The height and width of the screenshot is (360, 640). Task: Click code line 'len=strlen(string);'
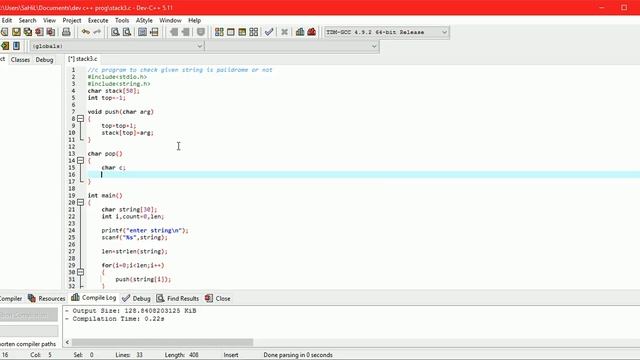135,251
